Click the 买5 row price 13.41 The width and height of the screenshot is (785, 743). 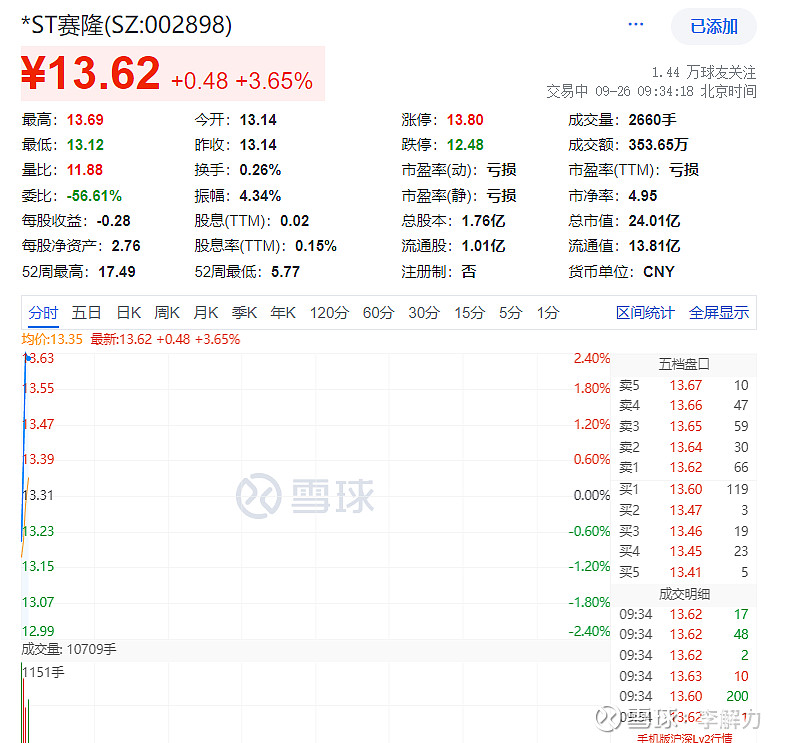[x=686, y=572]
